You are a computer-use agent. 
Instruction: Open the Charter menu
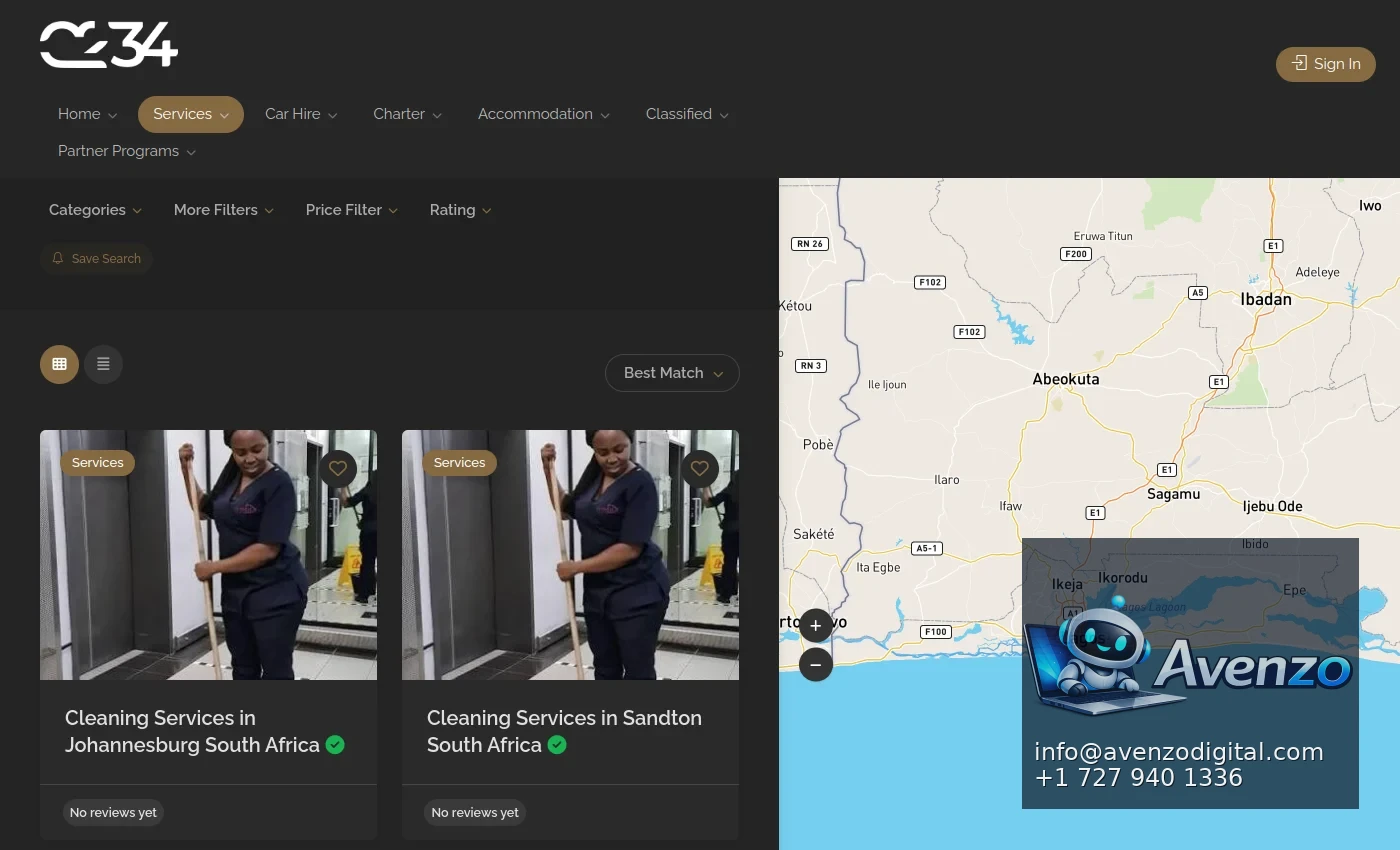[407, 114]
